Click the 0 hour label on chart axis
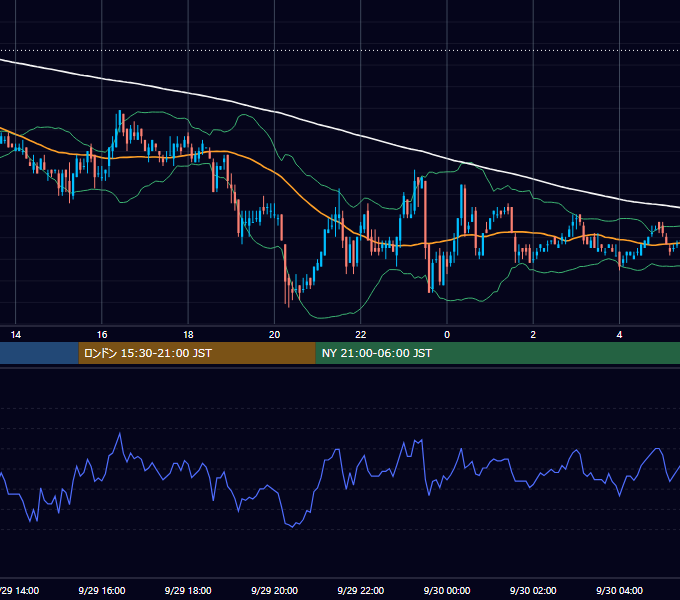 [447, 335]
